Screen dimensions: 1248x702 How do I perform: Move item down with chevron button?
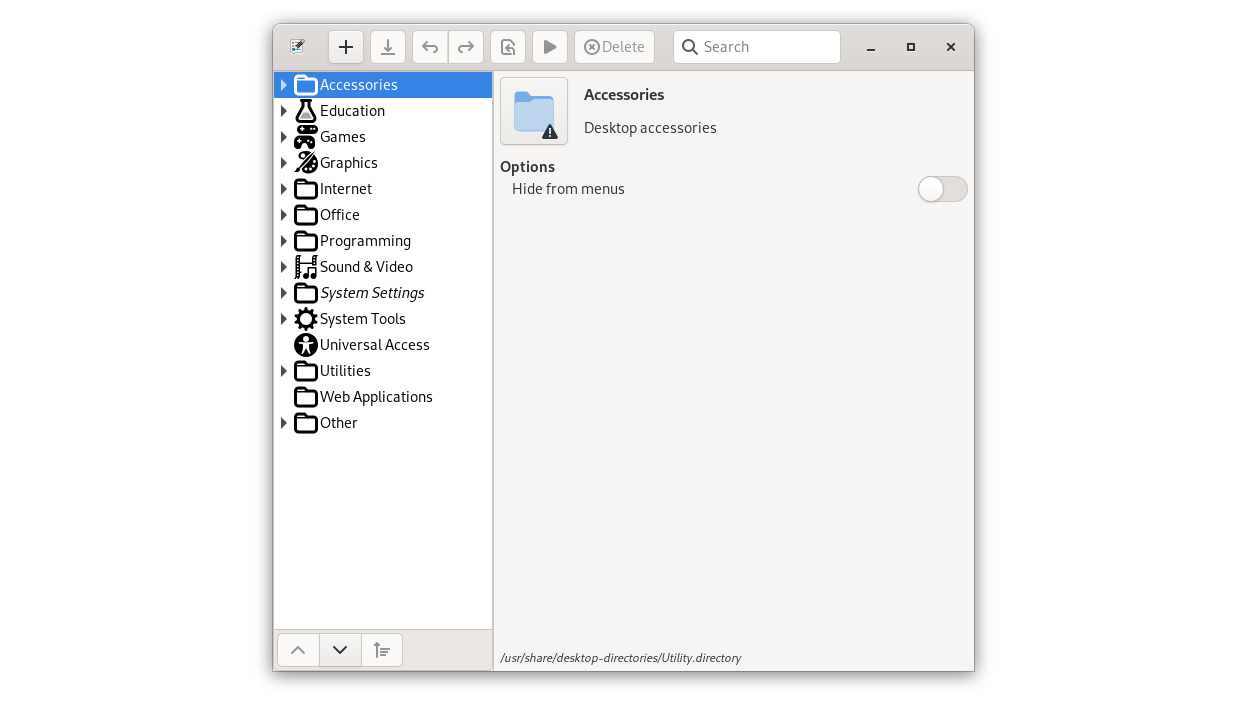point(340,650)
